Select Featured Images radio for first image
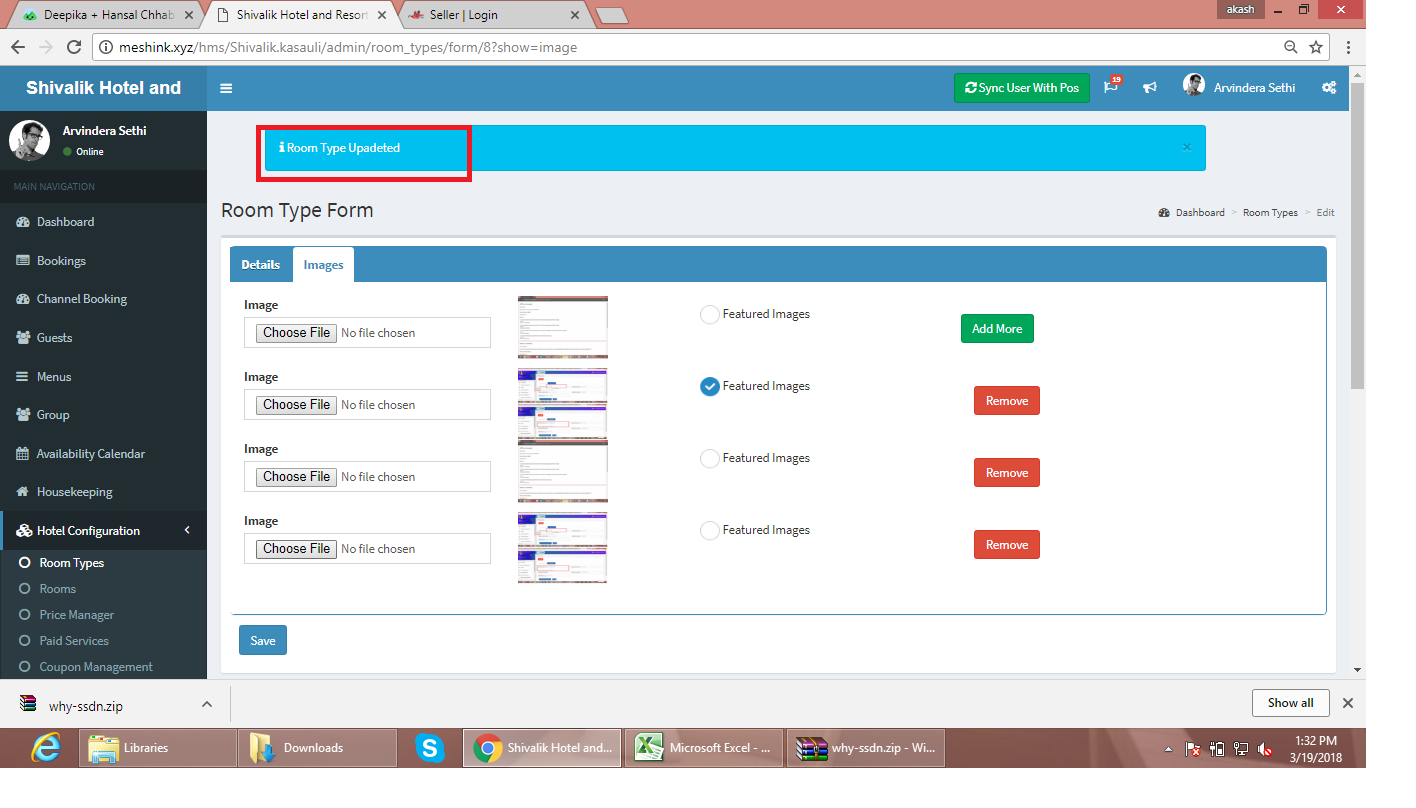 (710, 314)
